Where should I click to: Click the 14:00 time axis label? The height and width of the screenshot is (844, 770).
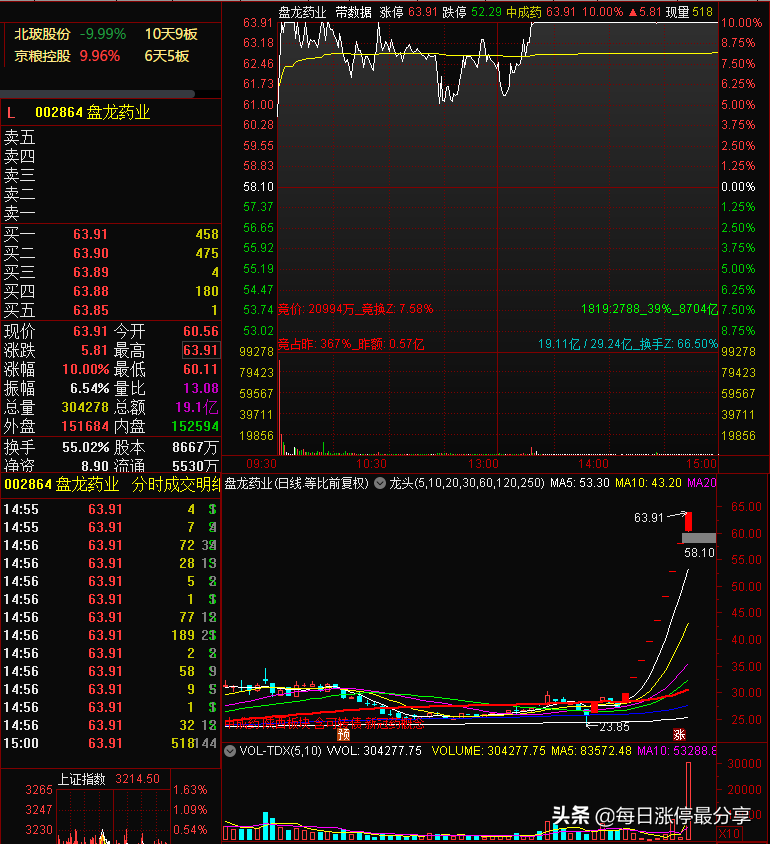[593, 464]
